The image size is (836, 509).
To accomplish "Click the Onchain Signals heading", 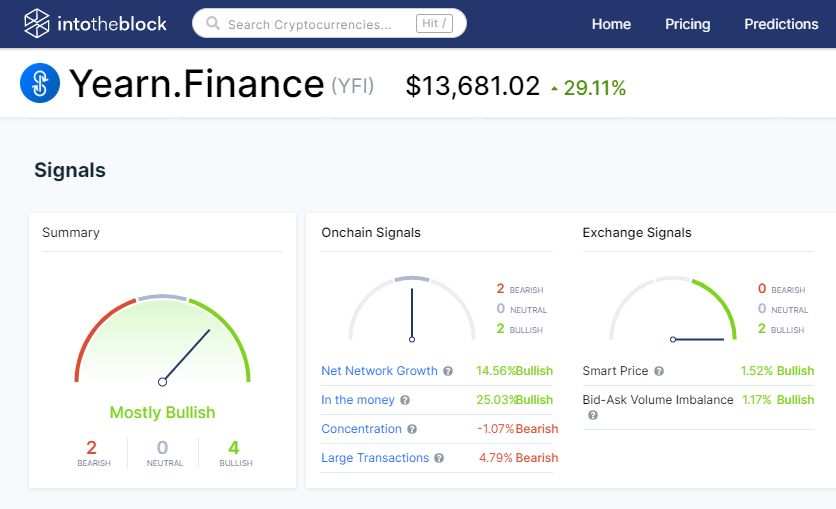I will coord(371,232).
